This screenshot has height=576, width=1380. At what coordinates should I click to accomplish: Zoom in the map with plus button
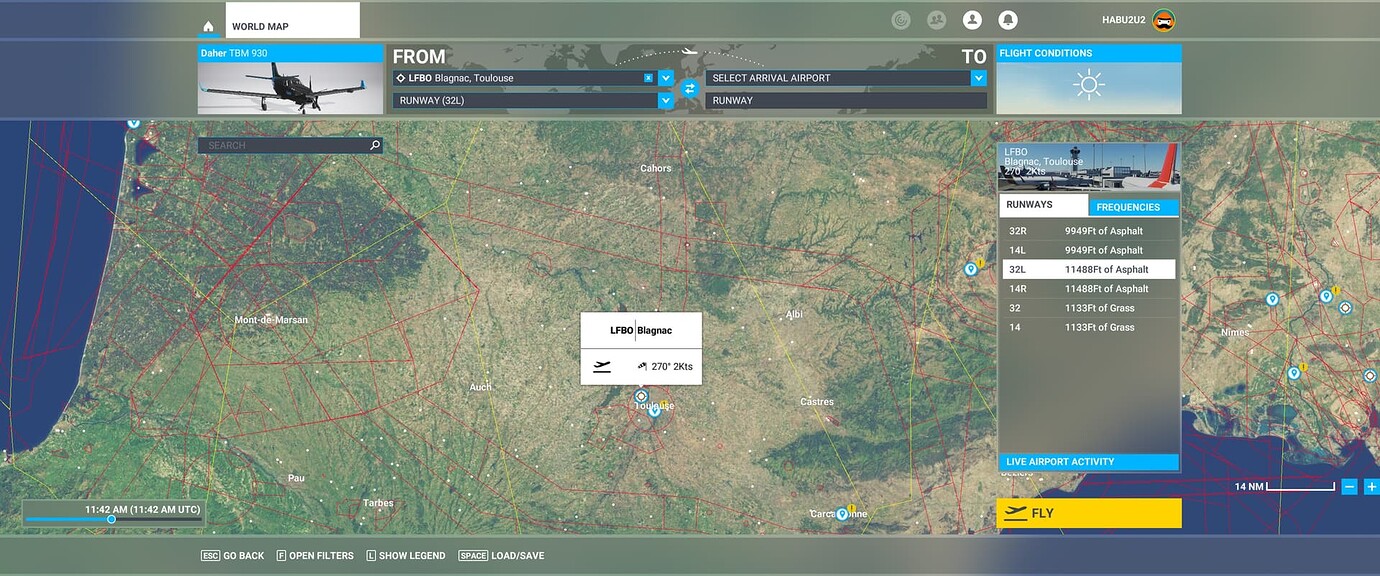(1371, 487)
